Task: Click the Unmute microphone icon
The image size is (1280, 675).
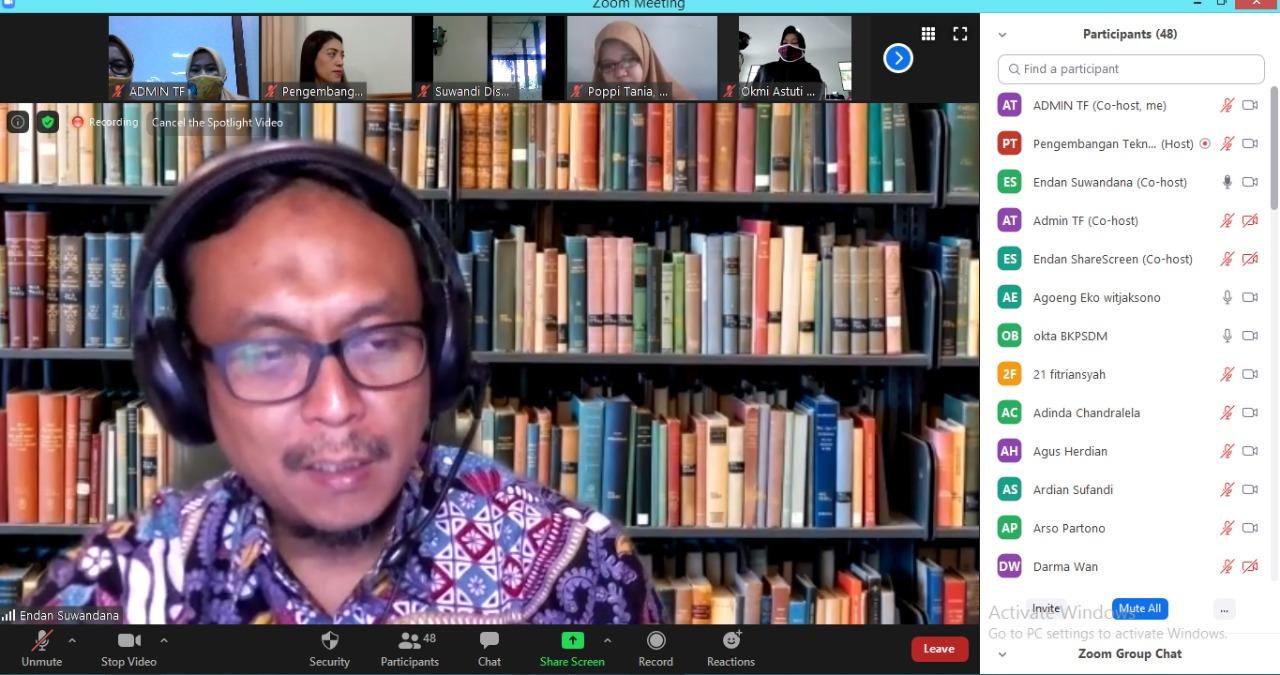Action: pyautogui.click(x=42, y=640)
